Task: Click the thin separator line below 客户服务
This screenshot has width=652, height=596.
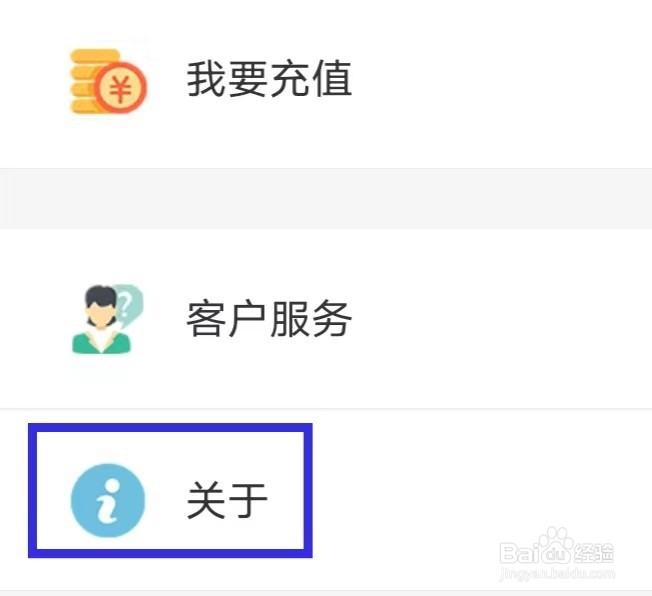Action: (326, 409)
